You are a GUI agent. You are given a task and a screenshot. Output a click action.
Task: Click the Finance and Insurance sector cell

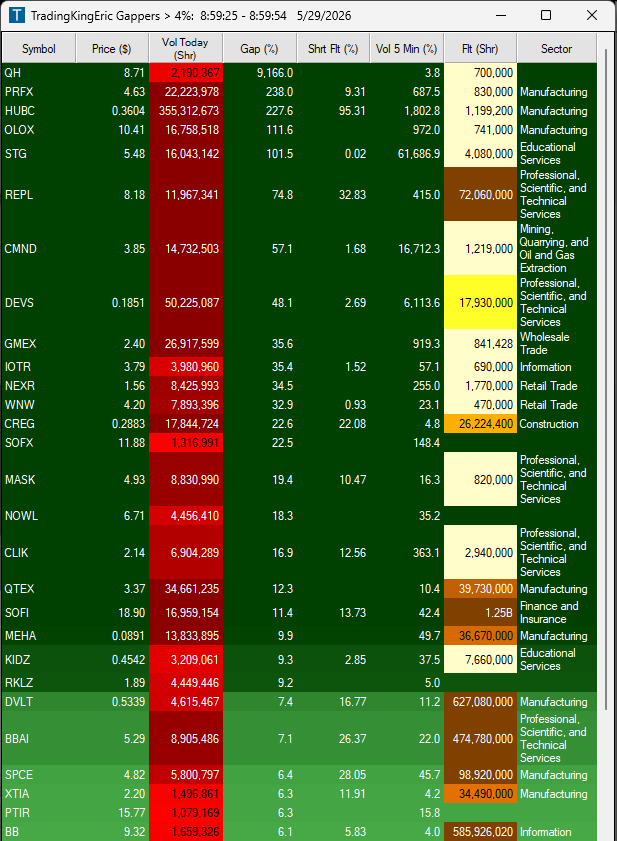[x=556, y=613]
